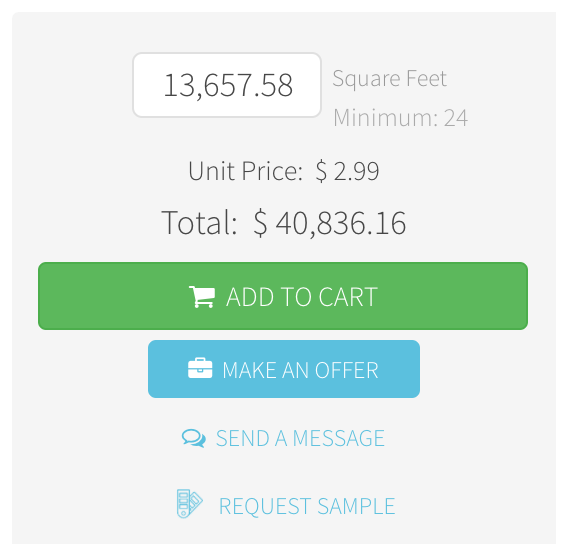Click the MAKE AN OFFER text
This screenshot has height=544, width=568.
click(x=300, y=370)
